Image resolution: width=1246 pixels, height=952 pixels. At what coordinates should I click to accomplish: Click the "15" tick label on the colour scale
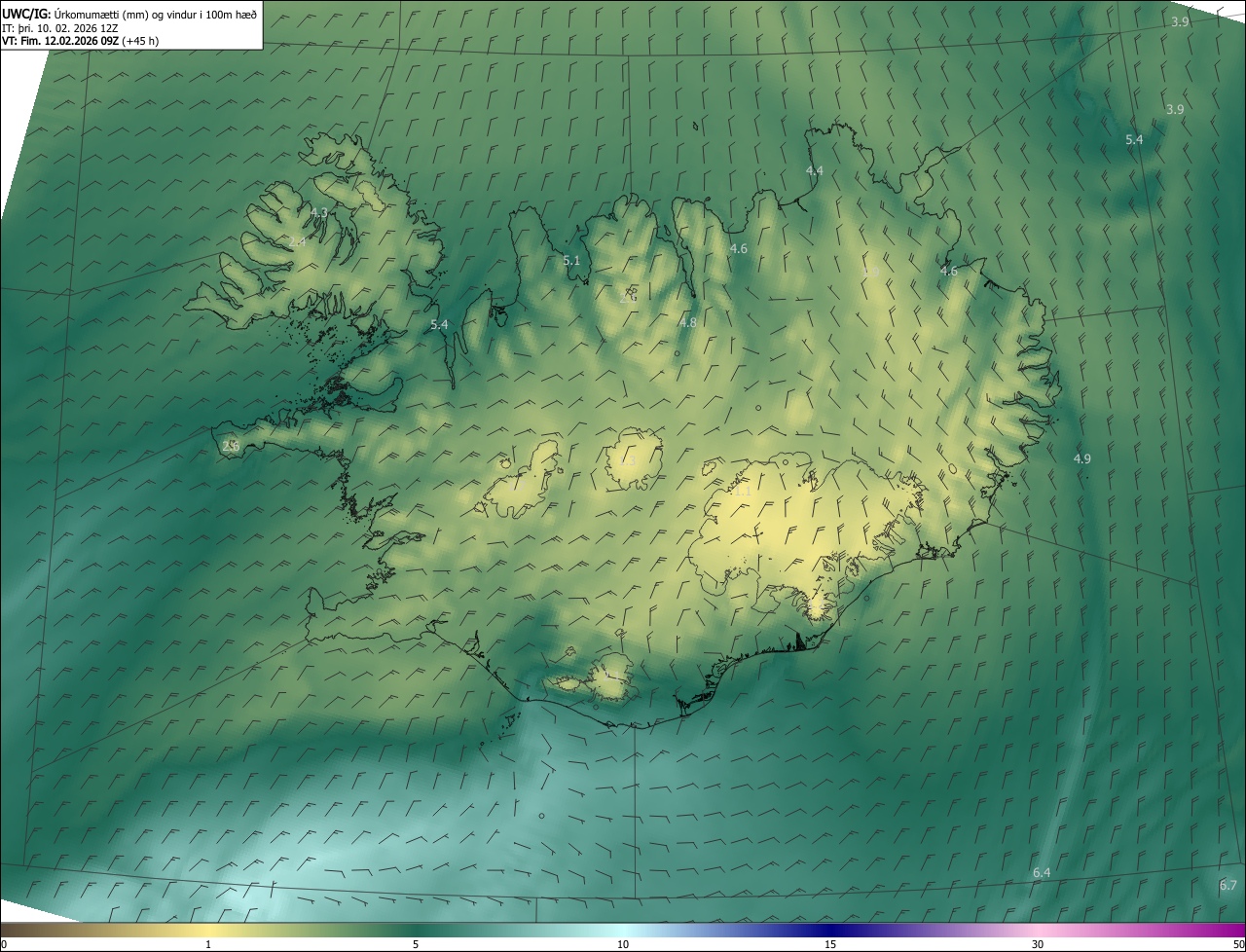(830, 944)
